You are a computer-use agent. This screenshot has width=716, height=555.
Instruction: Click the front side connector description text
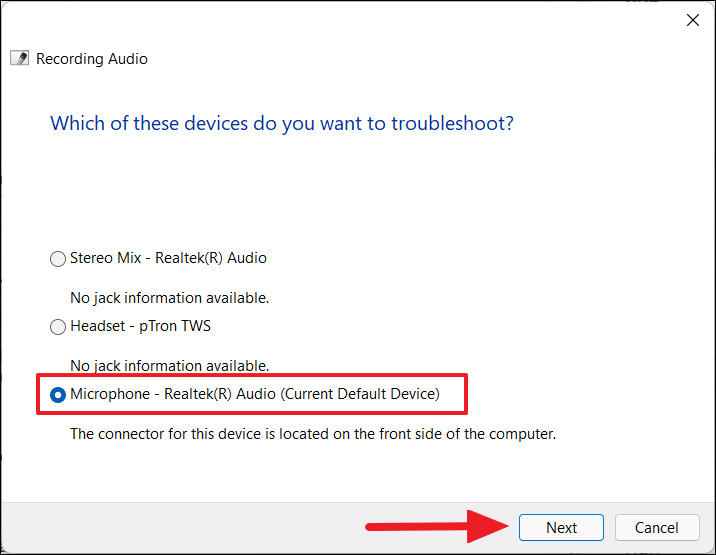[x=313, y=434]
